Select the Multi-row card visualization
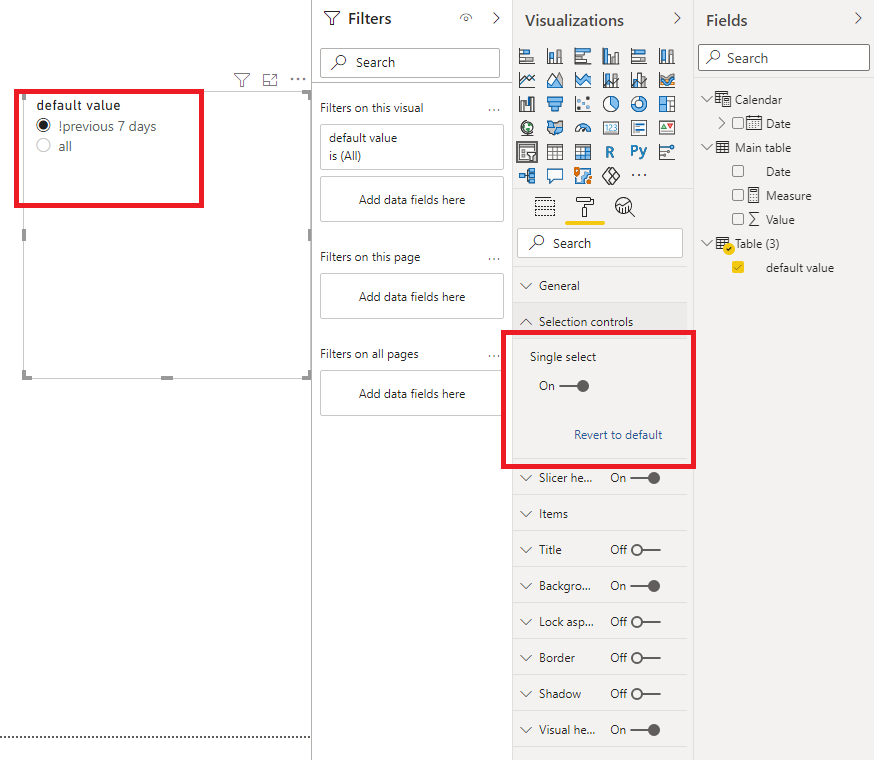Image resolution: width=874 pixels, height=760 pixels. 639,128
